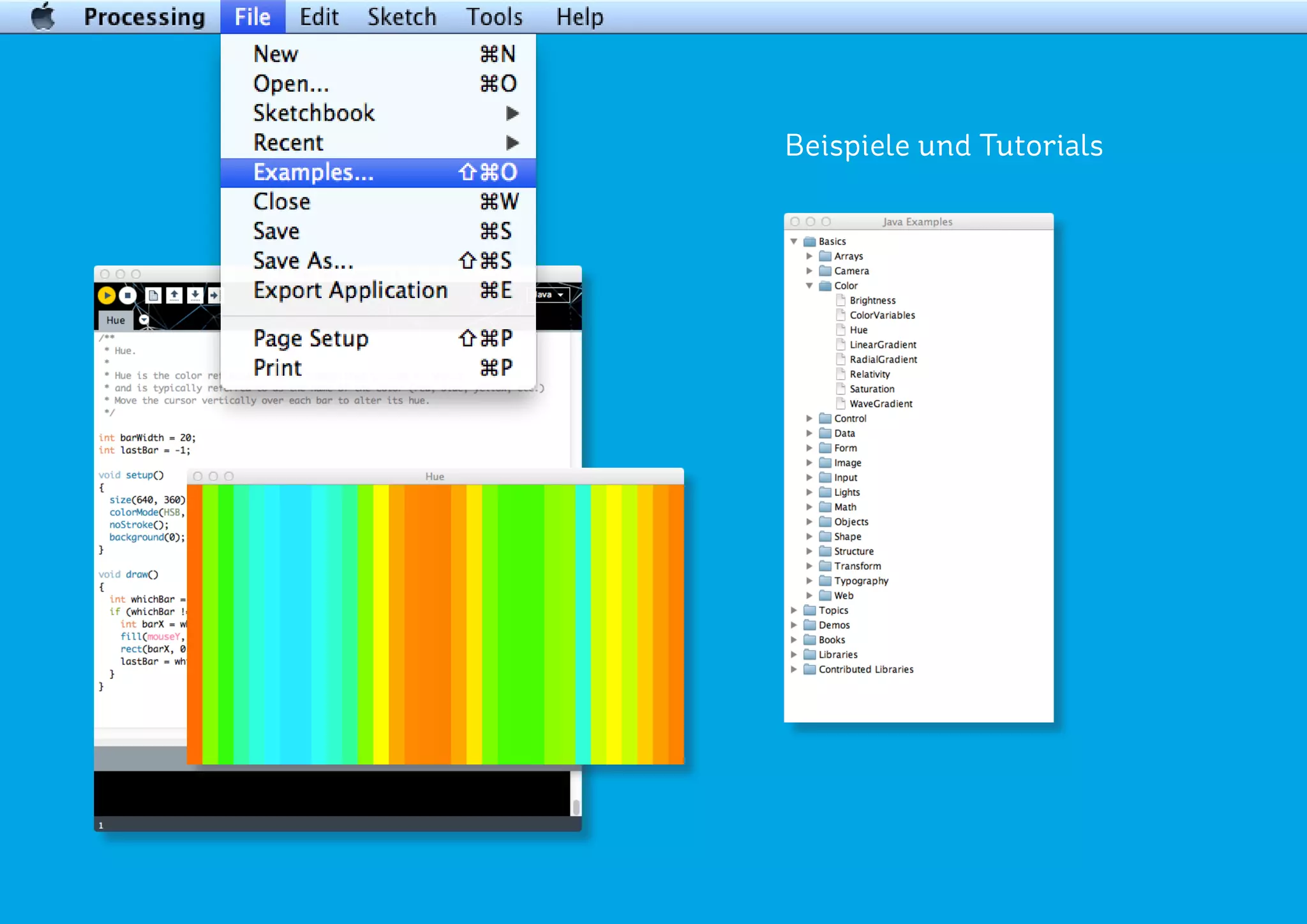This screenshot has height=924, width=1307.
Task: Close the File menu via its title
Action: pyautogui.click(x=253, y=17)
